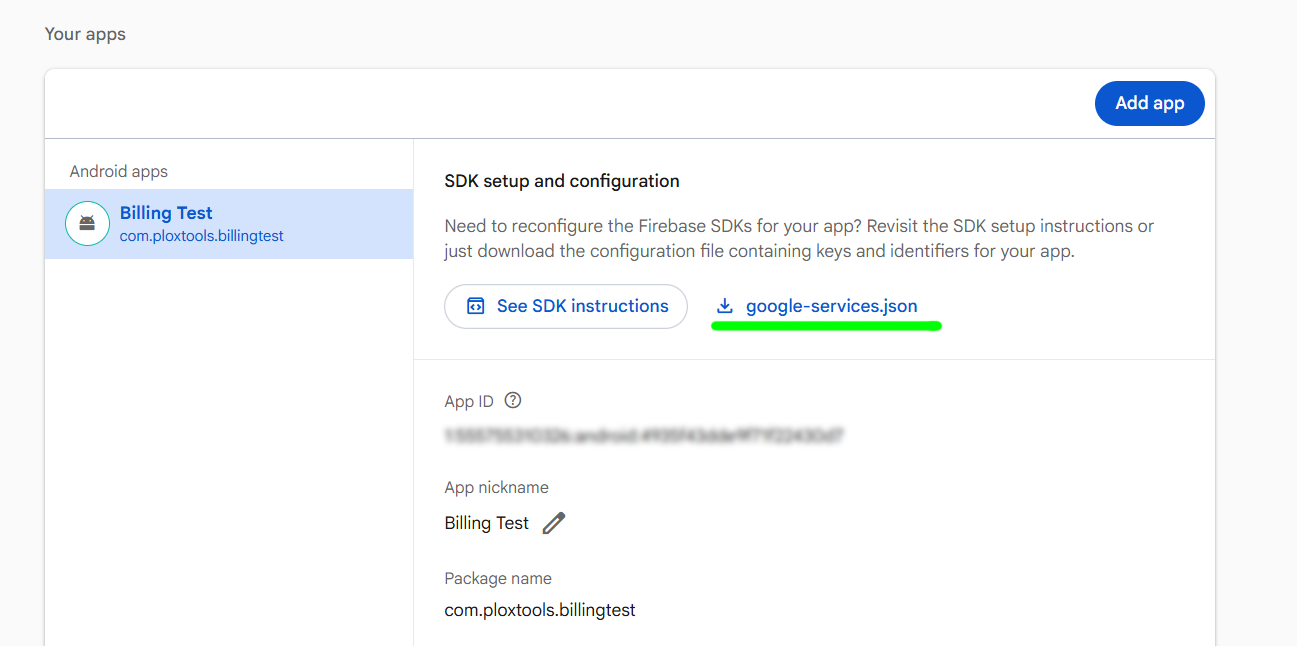Click the Android robot icon for Billing Test
1297x646 pixels.
(87, 224)
